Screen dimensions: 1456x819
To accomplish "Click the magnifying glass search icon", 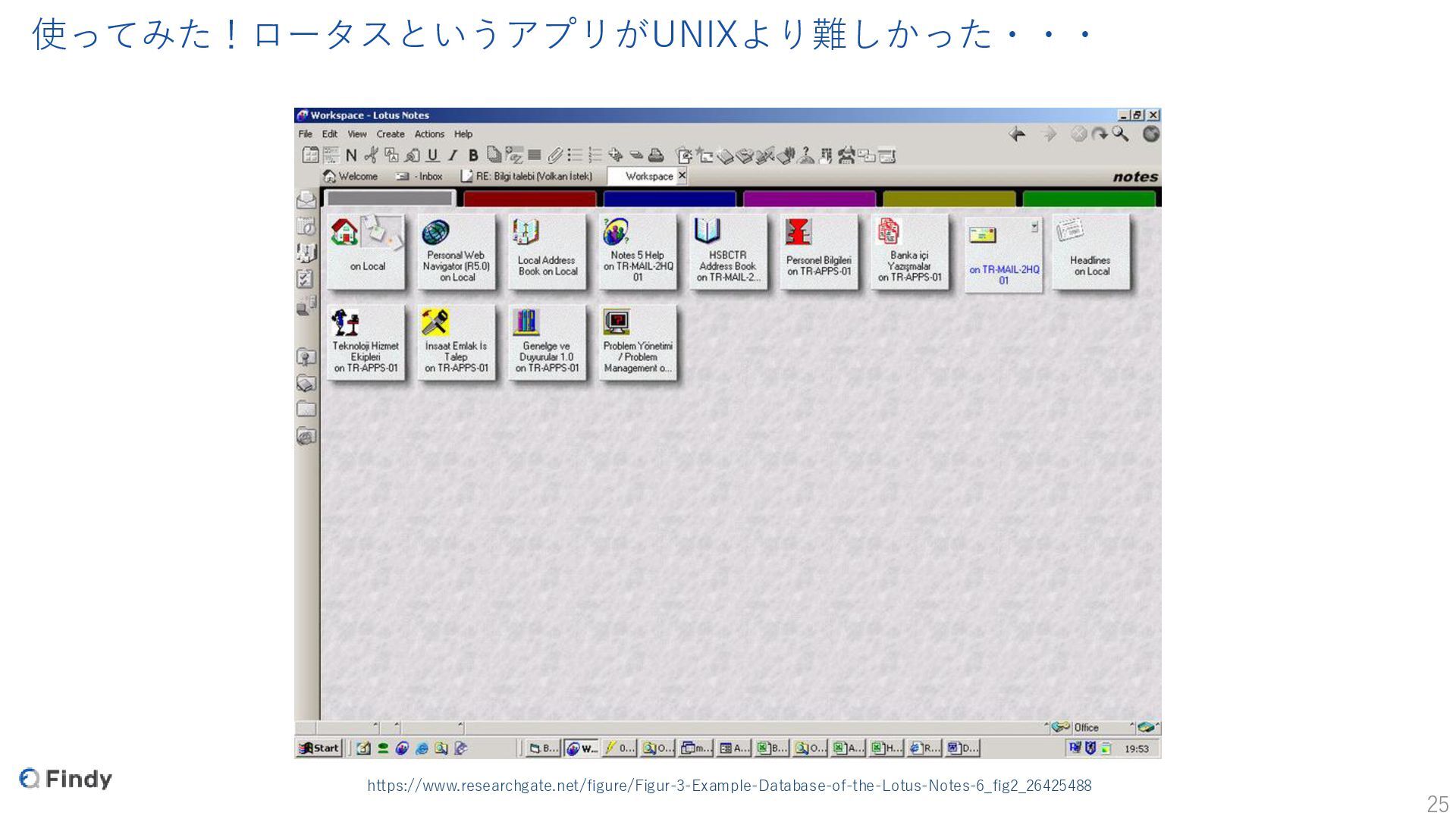I will pyautogui.click(x=1120, y=134).
